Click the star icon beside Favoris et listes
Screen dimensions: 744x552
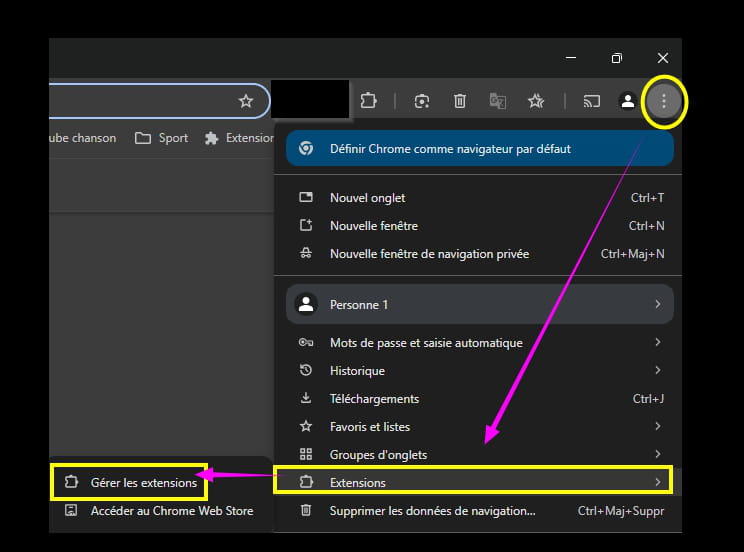306,426
